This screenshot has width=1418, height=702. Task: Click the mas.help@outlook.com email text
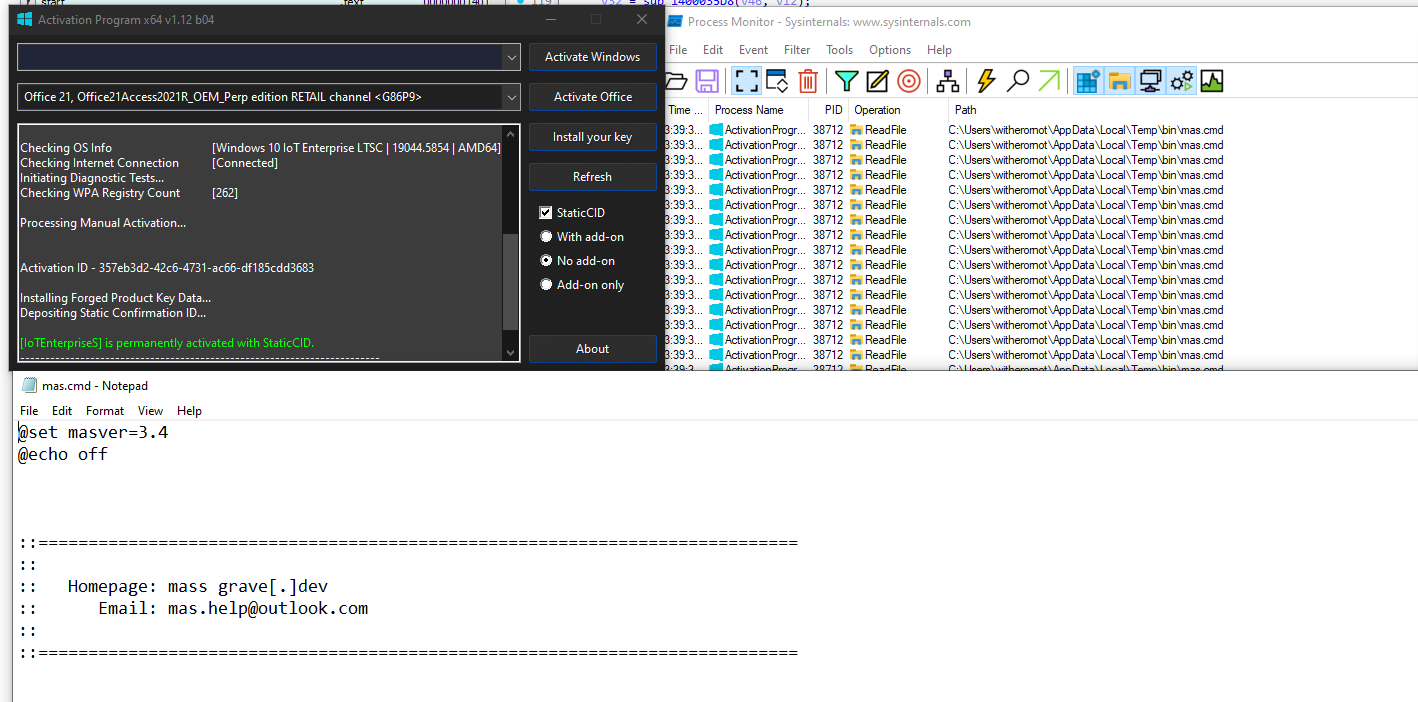[268, 609]
